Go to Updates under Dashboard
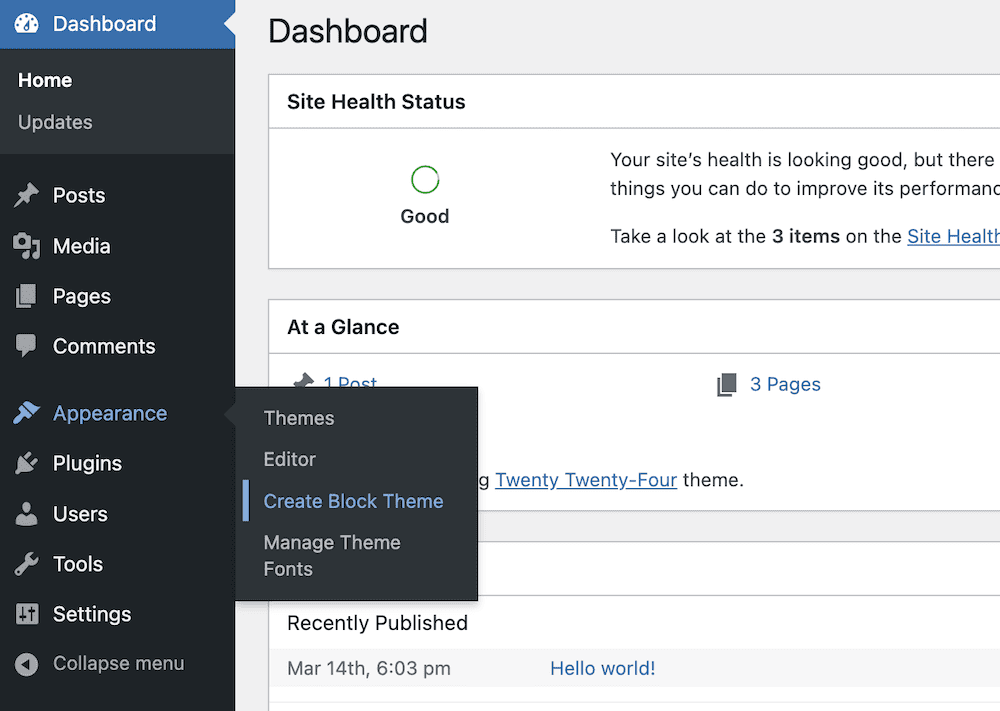Viewport: 1000px width, 711px height. pyautogui.click(x=55, y=122)
